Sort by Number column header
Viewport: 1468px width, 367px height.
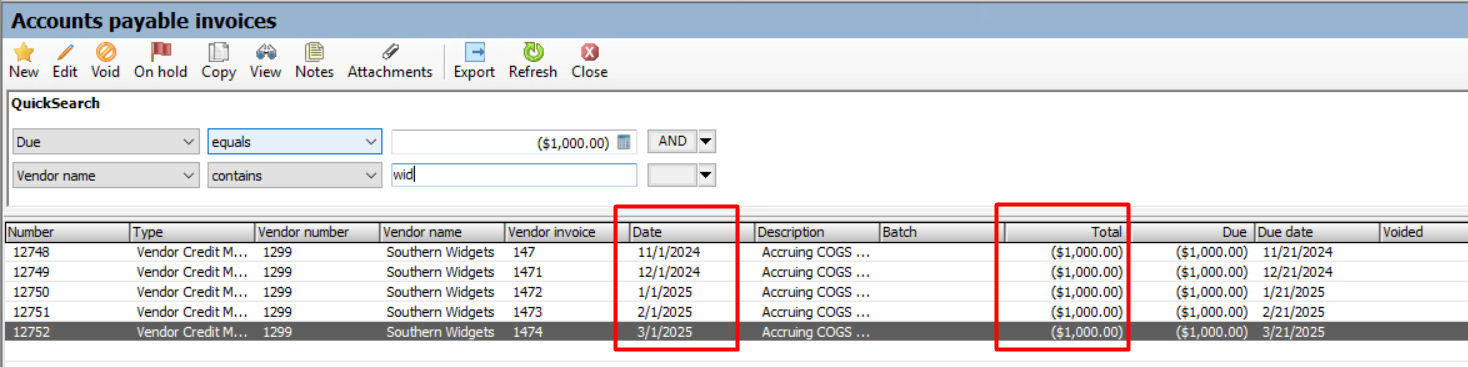[67, 232]
